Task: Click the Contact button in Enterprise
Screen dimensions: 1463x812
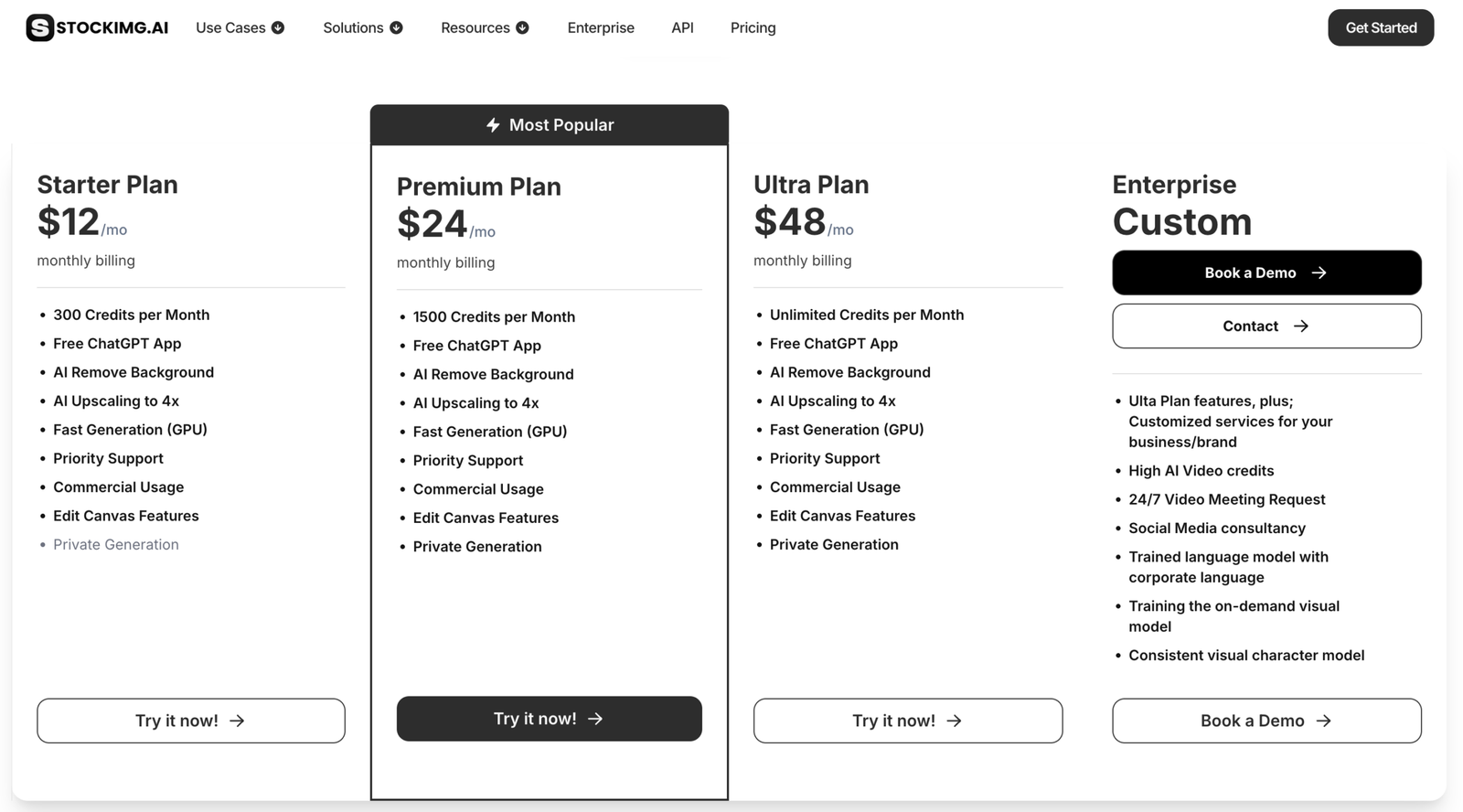Action: [x=1266, y=326]
